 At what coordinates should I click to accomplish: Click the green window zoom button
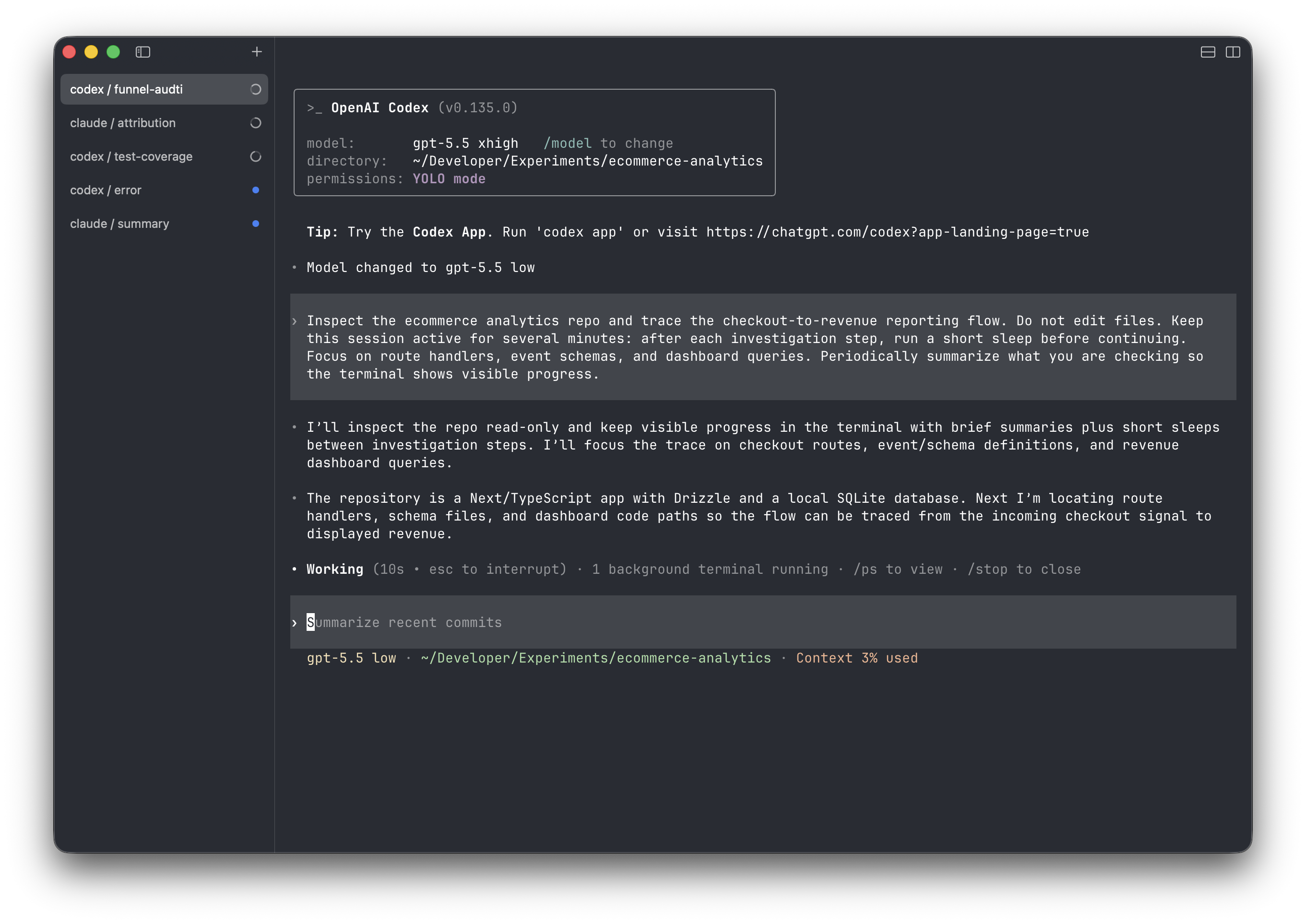[113, 52]
